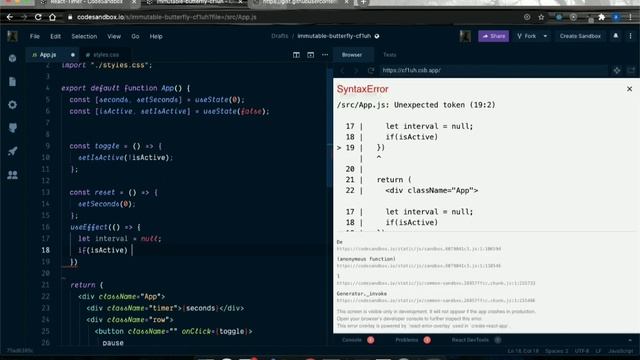Click the browser back arrow
Image resolution: width=640 pixels, height=360 pixels.
click(10, 17)
